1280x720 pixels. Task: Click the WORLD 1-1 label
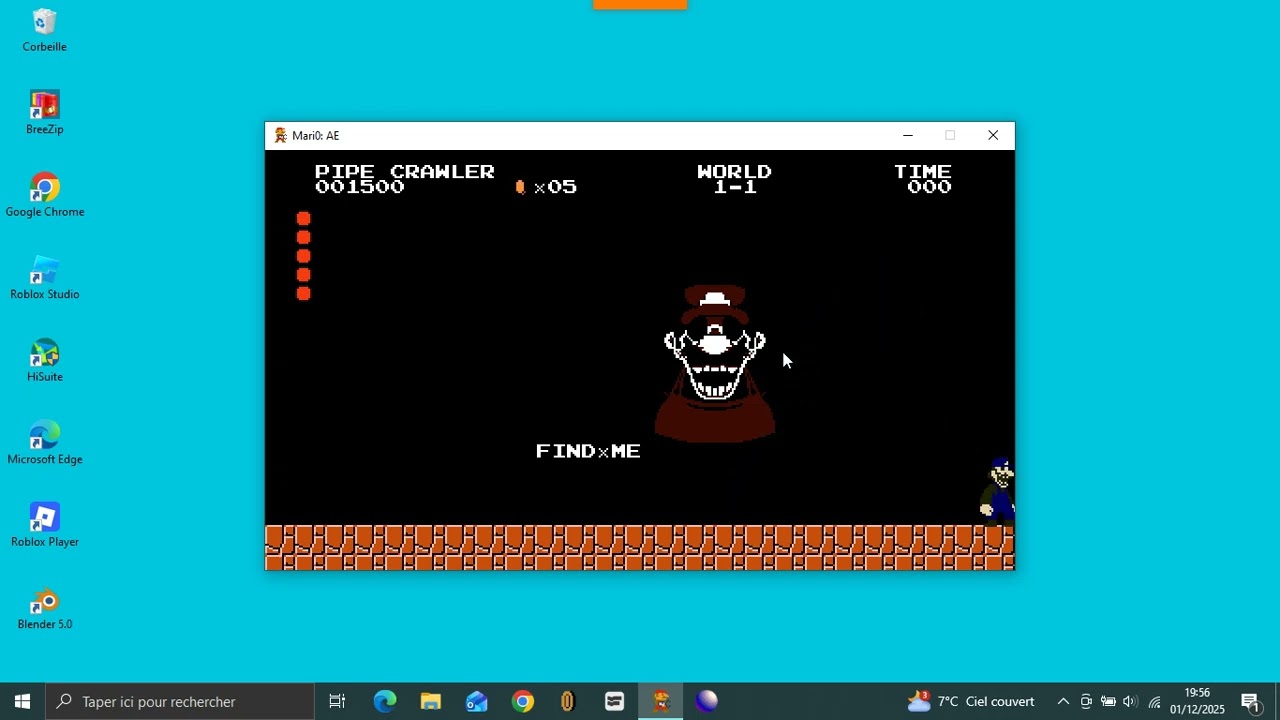click(734, 179)
